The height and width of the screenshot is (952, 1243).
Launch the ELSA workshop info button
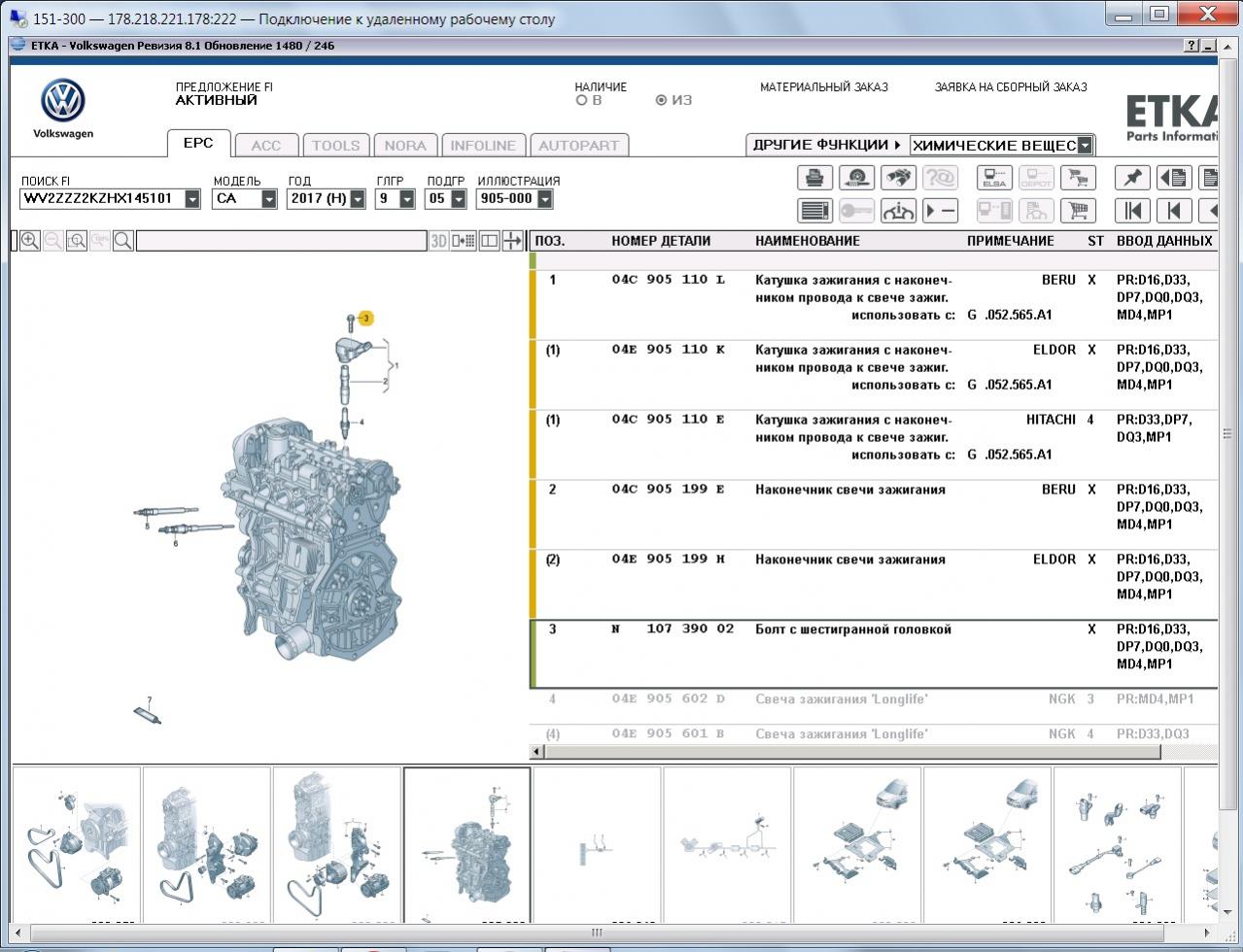click(x=994, y=178)
